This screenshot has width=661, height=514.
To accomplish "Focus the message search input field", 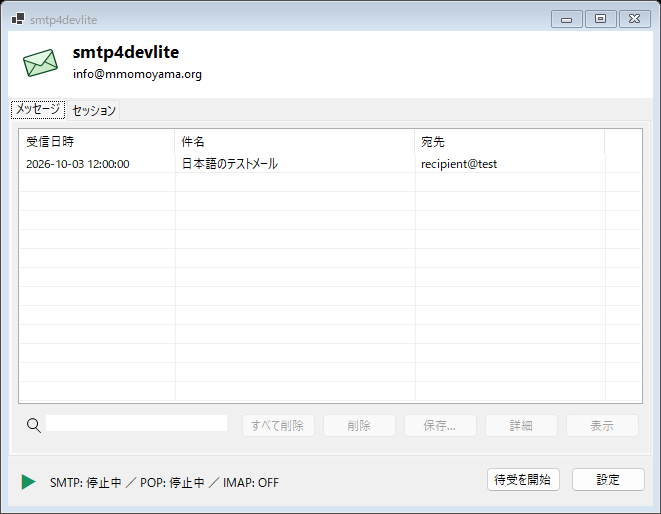I will (x=136, y=423).
